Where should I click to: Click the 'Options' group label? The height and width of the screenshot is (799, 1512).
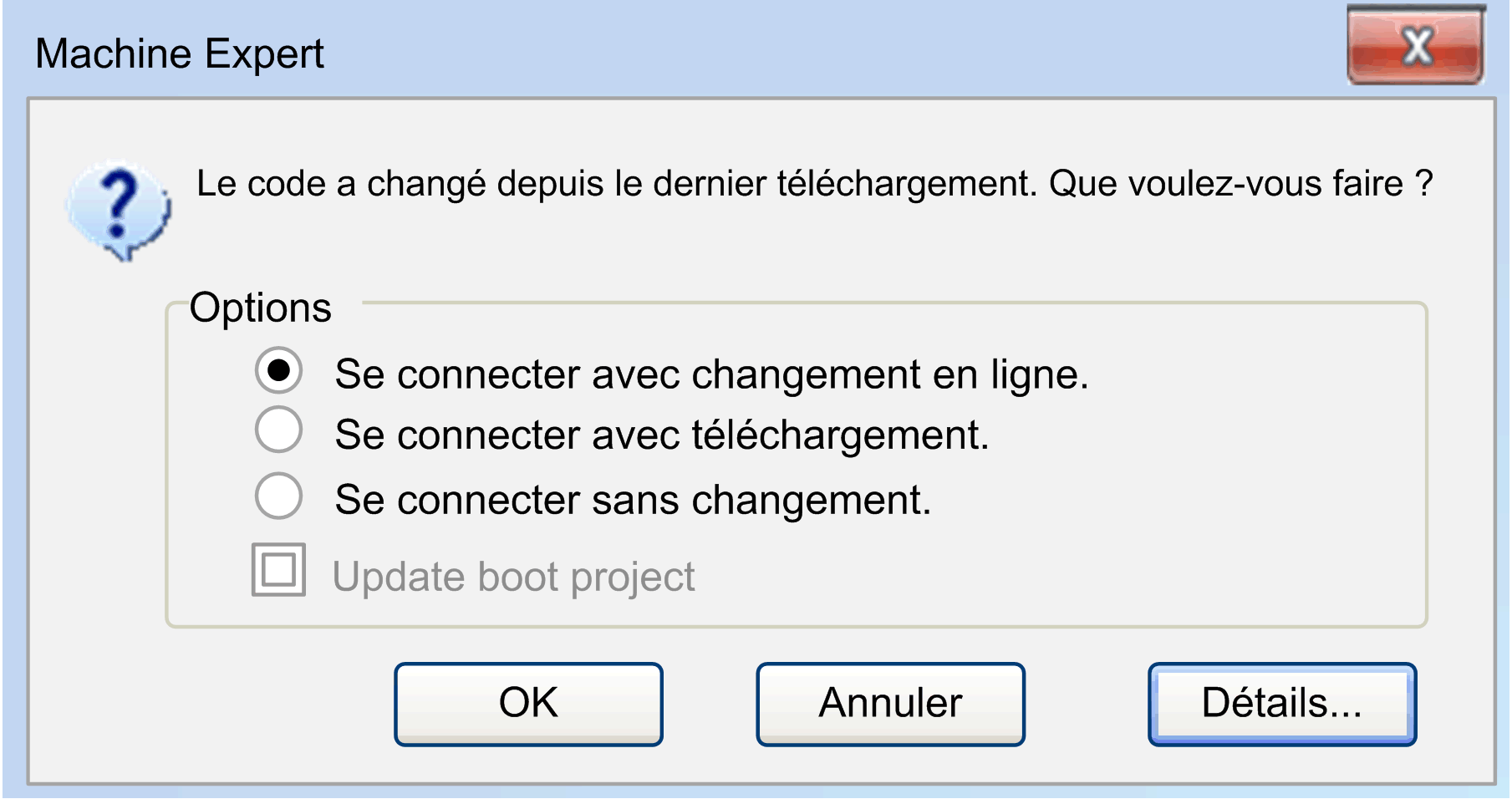(x=261, y=308)
